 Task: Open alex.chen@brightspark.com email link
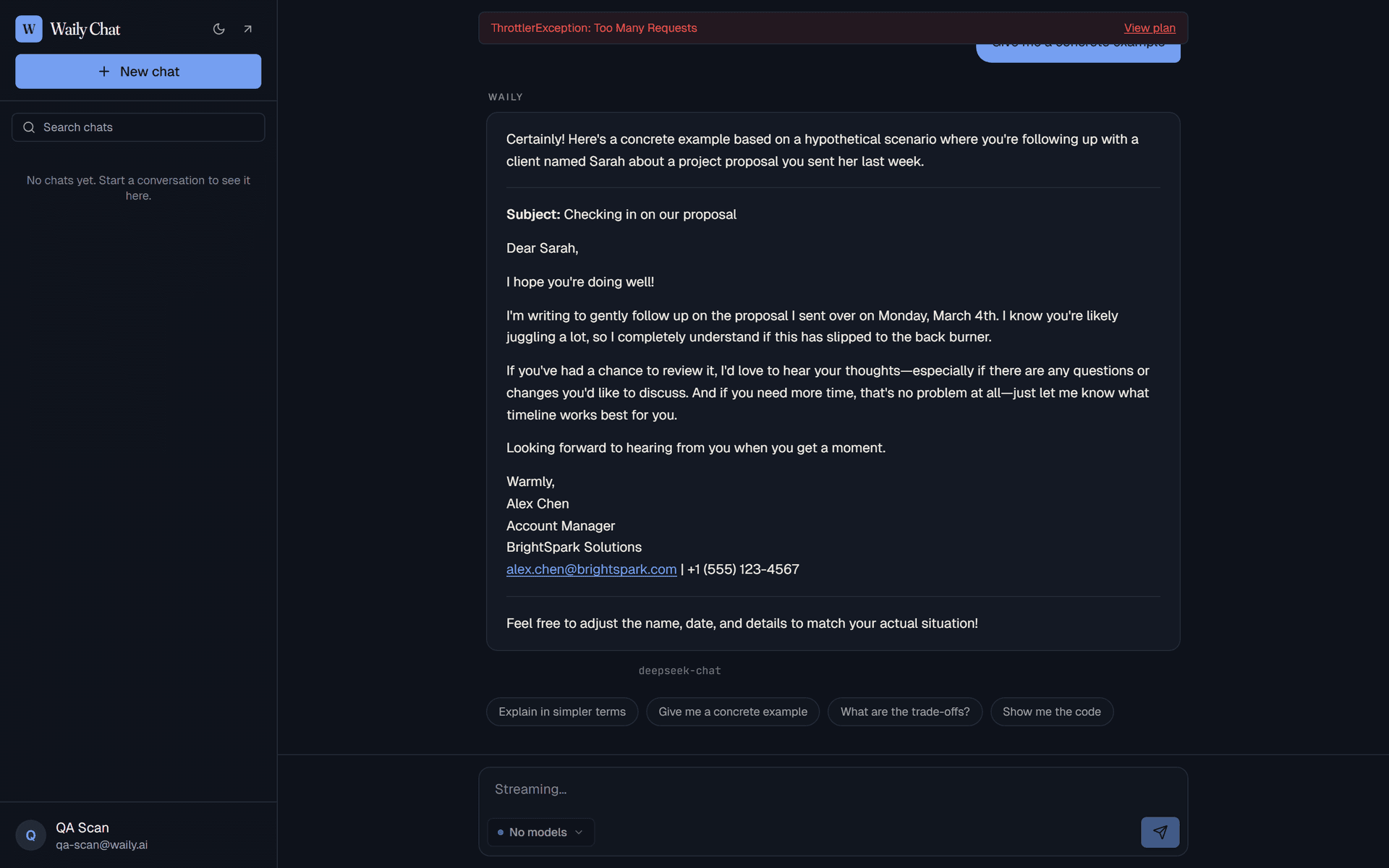[x=591, y=569]
